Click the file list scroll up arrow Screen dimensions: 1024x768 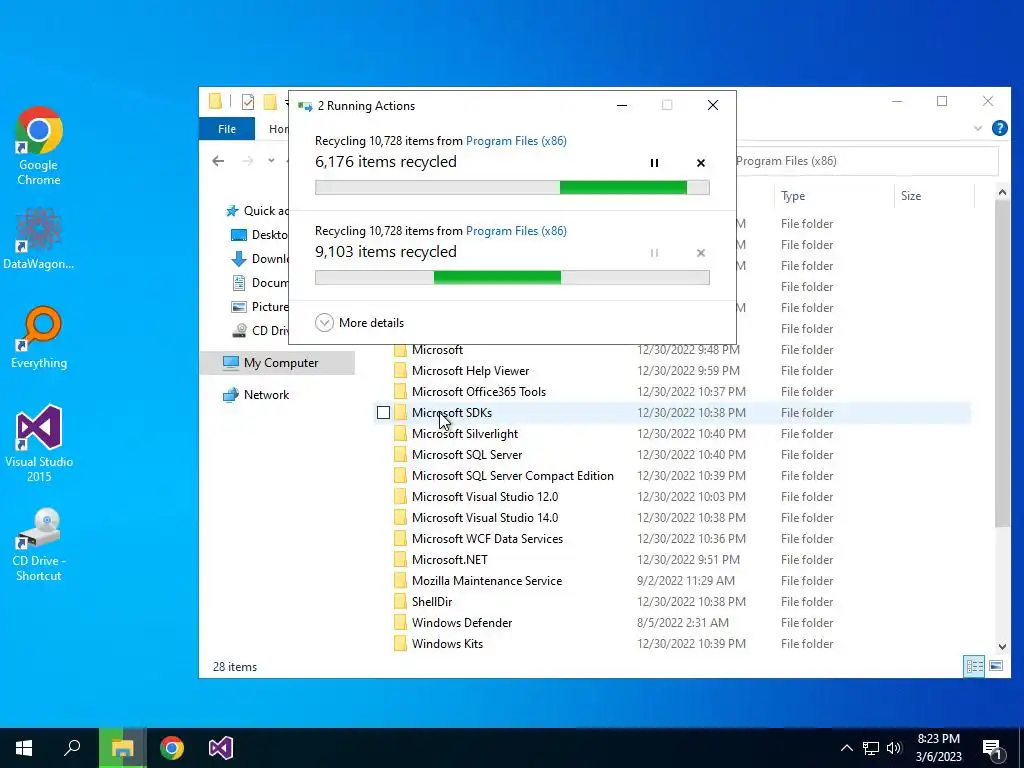click(1002, 192)
